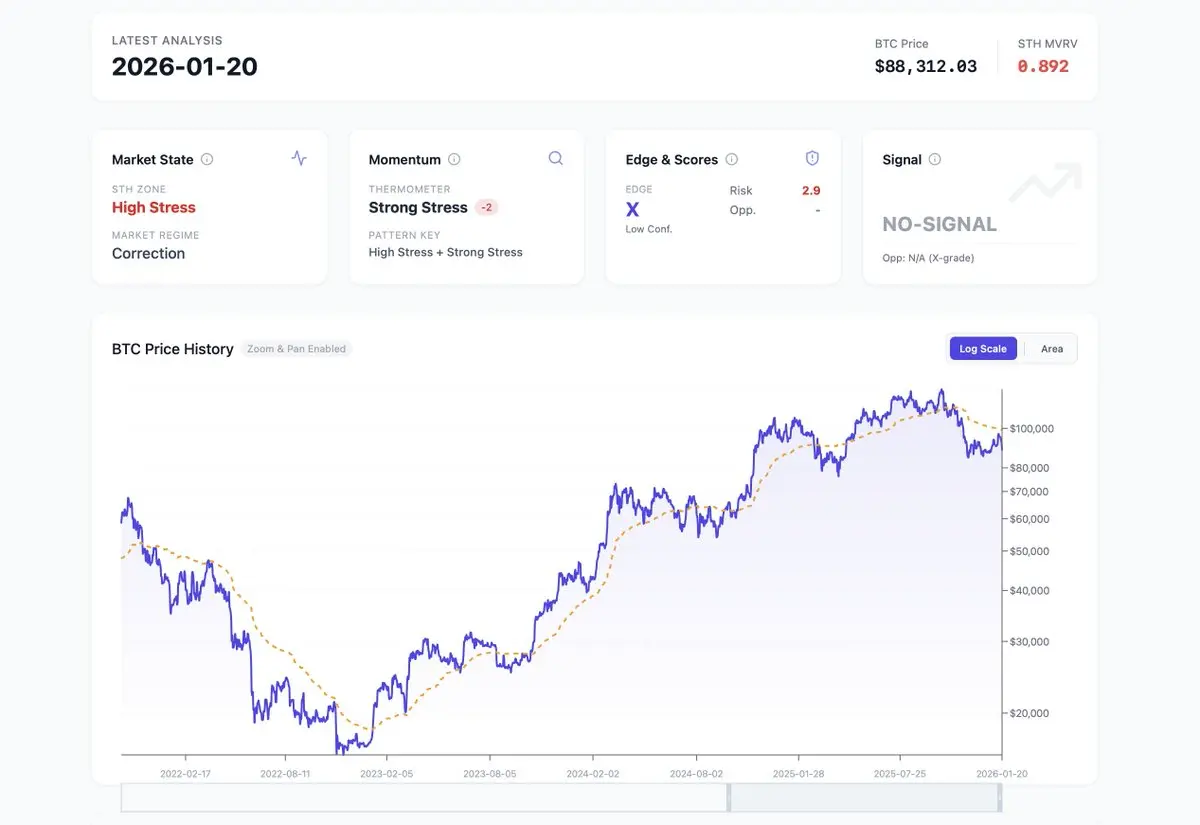Click the Market State info icon
The image size is (1200, 825).
(207, 159)
